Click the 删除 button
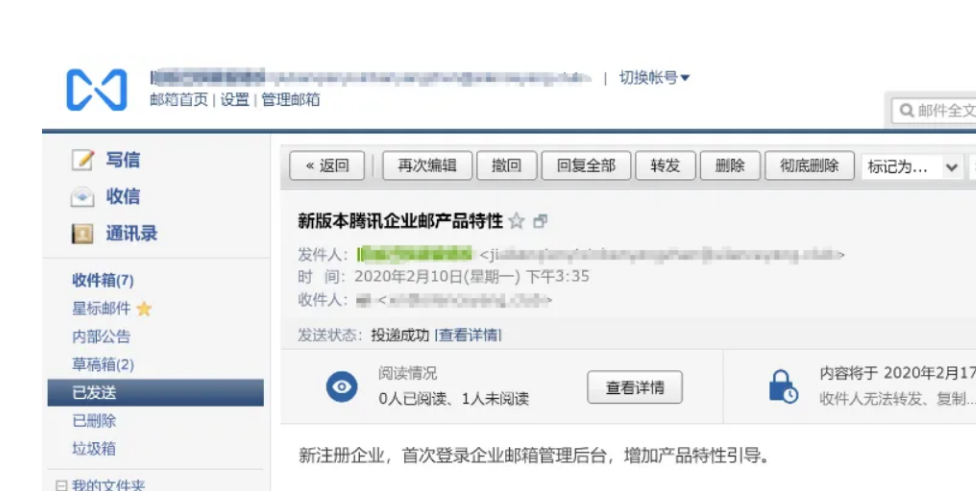The image size is (976, 491). pos(730,166)
